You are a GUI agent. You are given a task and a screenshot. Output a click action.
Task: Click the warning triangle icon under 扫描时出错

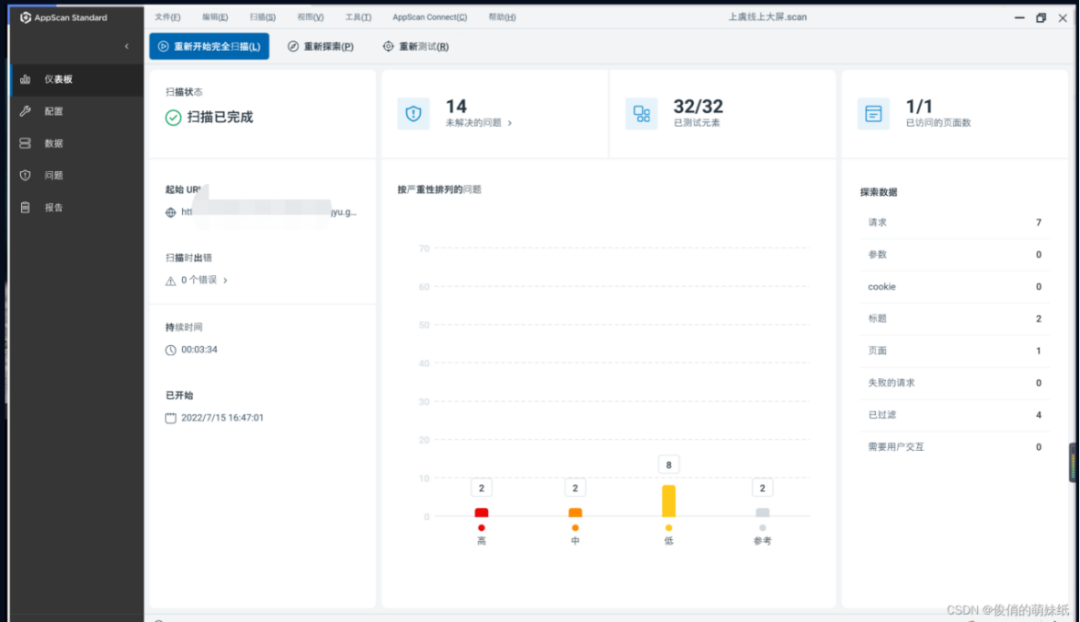tap(171, 280)
